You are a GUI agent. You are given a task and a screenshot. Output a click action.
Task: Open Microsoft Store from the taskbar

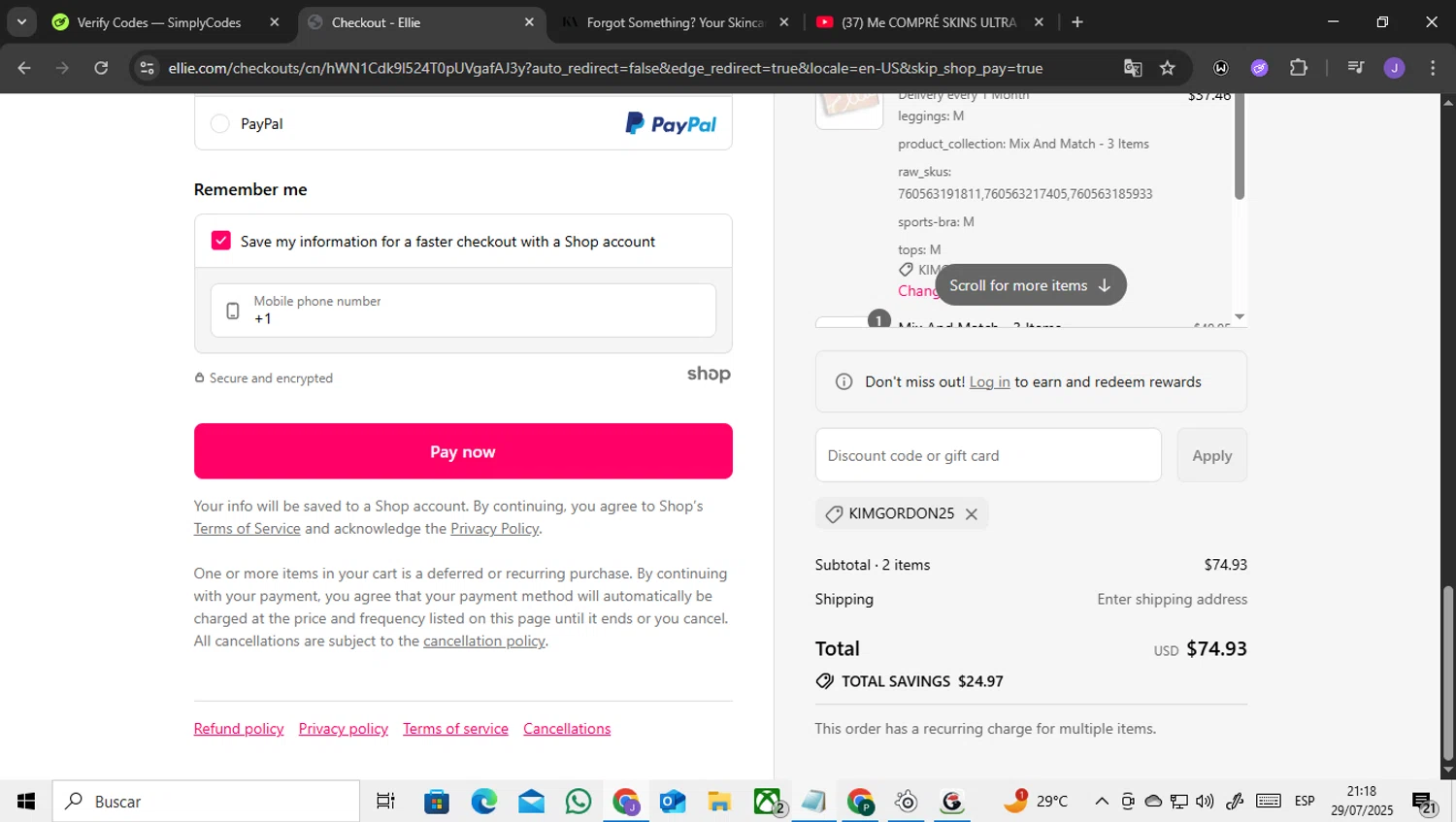(437, 802)
